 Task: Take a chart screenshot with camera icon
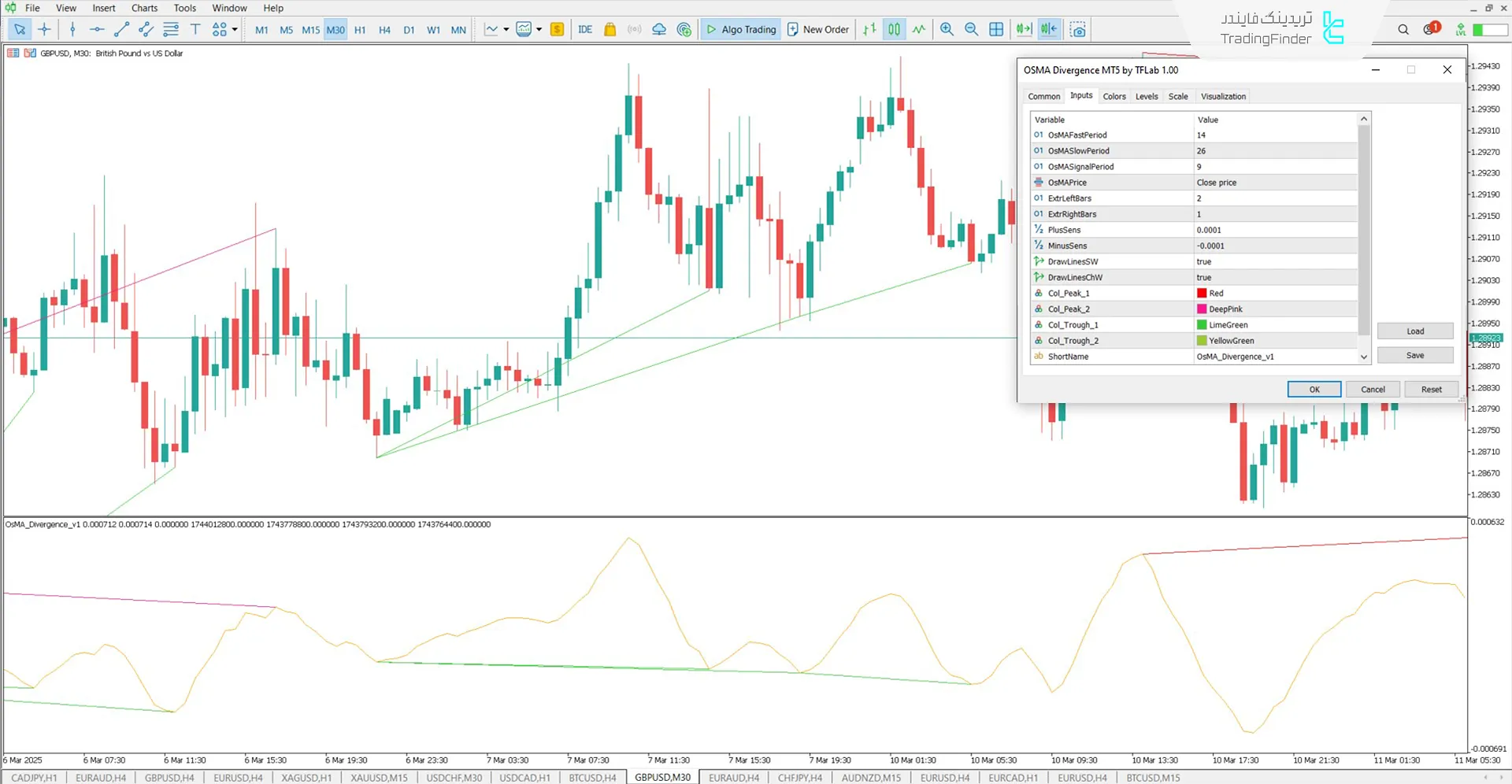(x=1078, y=29)
